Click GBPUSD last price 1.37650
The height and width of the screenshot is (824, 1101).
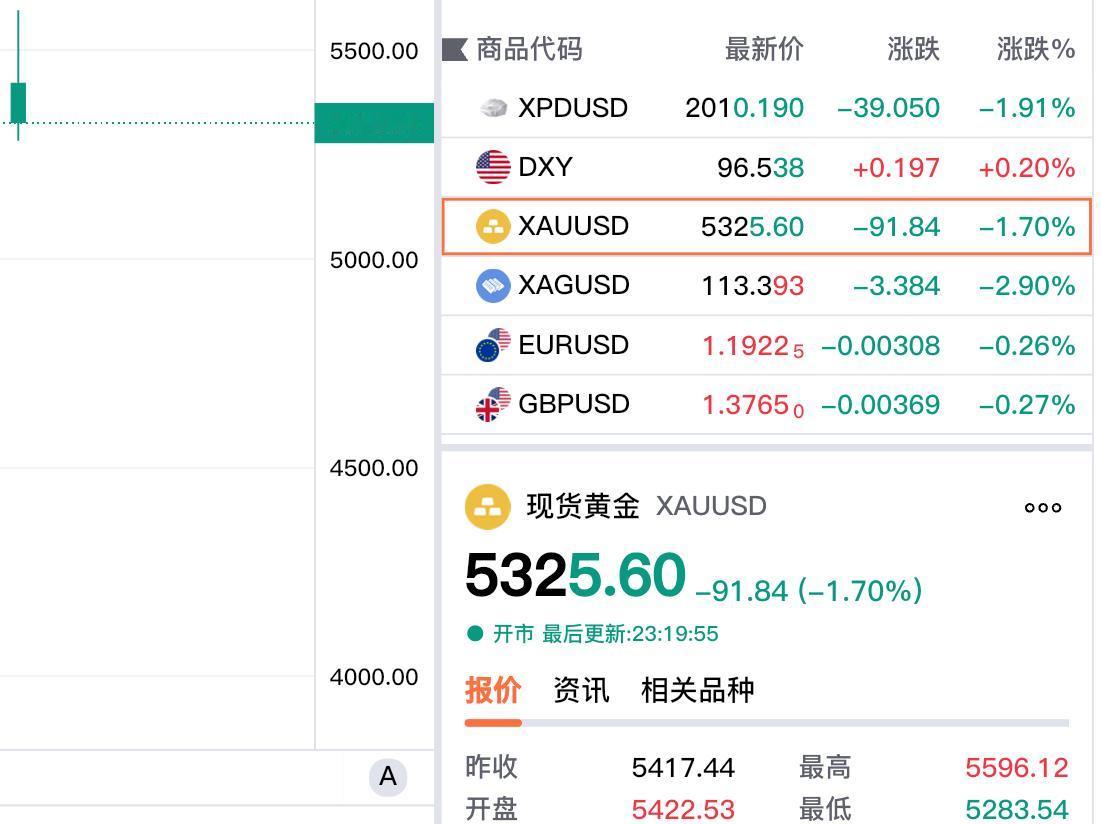coord(753,405)
